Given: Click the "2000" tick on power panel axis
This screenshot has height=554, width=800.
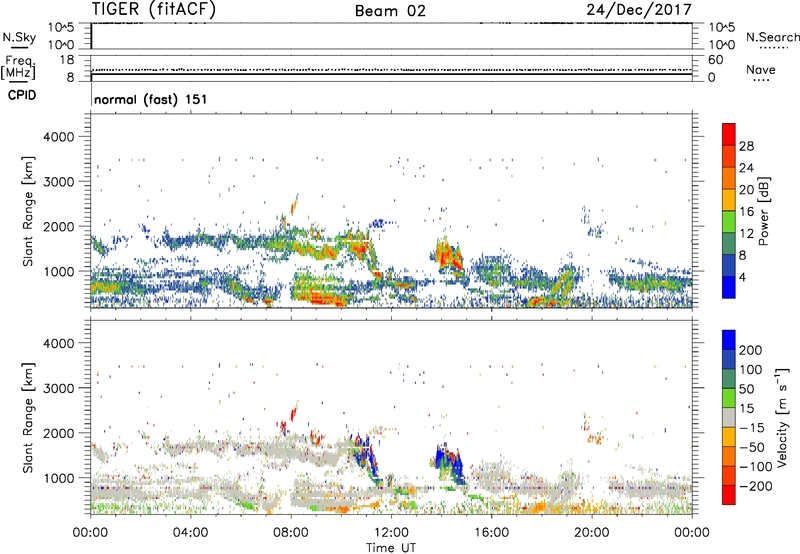Looking at the screenshot, I should (58, 226).
